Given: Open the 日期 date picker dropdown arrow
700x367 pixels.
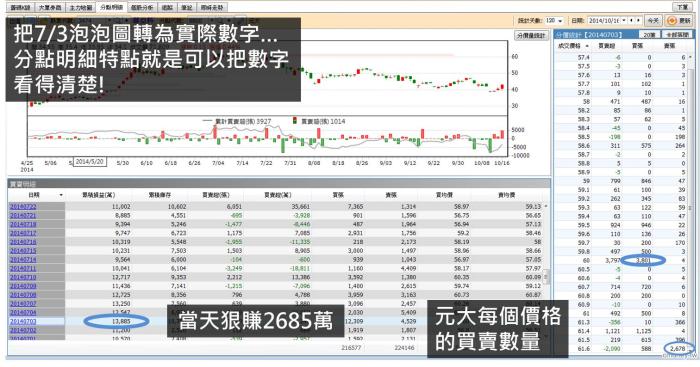Looking at the screenshot, I should 624,21.
